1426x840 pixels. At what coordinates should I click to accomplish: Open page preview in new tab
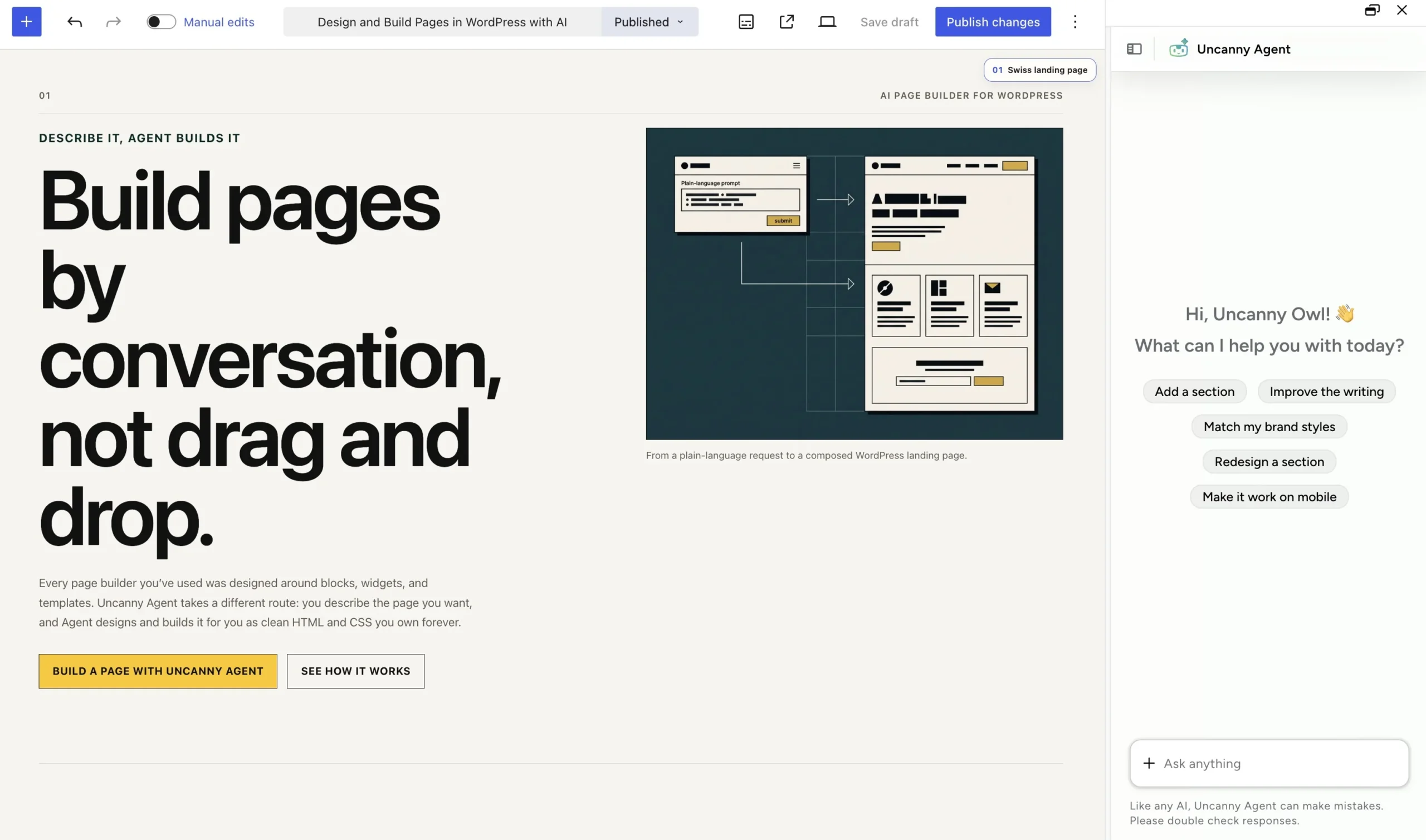(x=787, y=22)
